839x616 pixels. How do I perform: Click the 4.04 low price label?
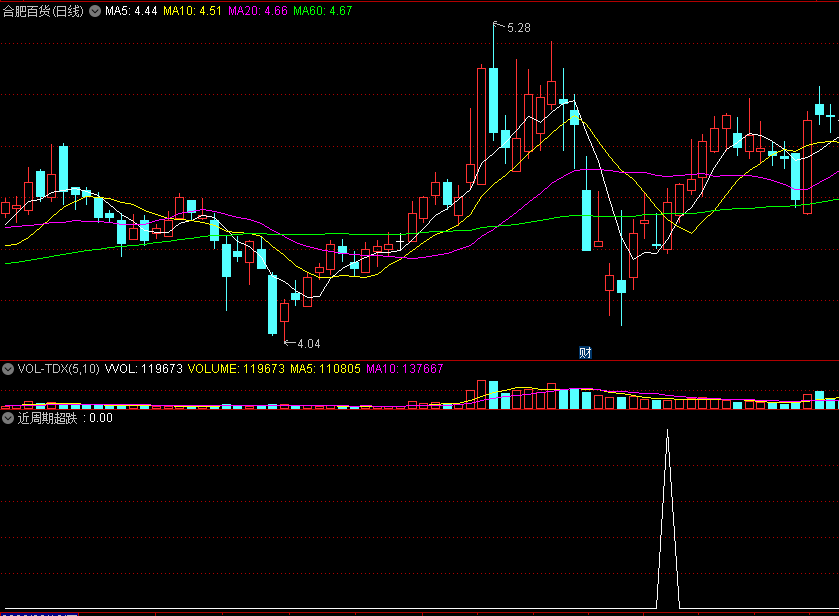click(x=309, y=344)
